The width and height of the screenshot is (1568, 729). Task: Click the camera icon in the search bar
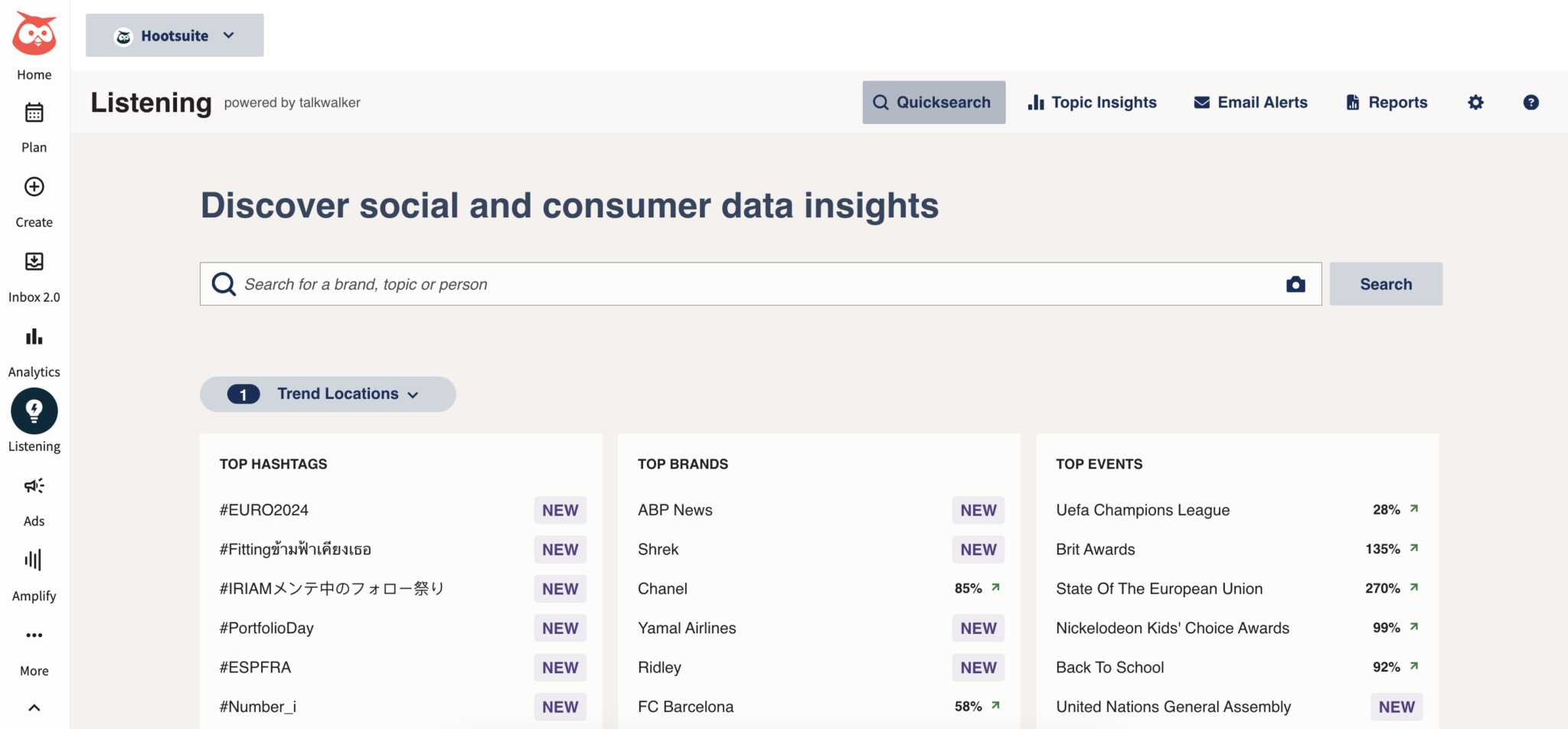click(1295, 283)
